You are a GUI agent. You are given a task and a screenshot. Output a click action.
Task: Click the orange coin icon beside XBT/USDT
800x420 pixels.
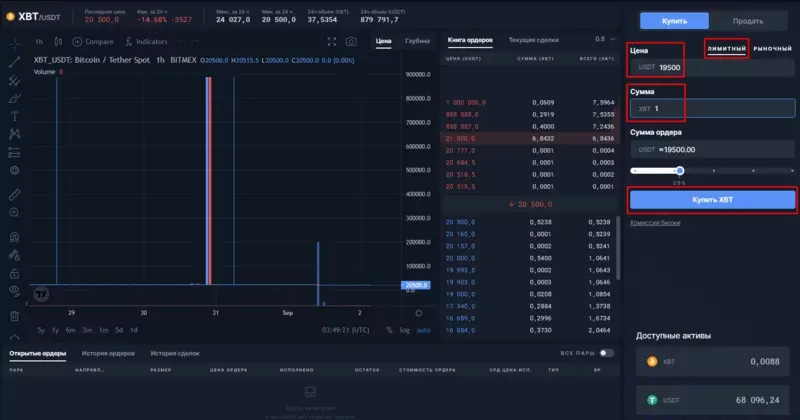coord(10,17)
